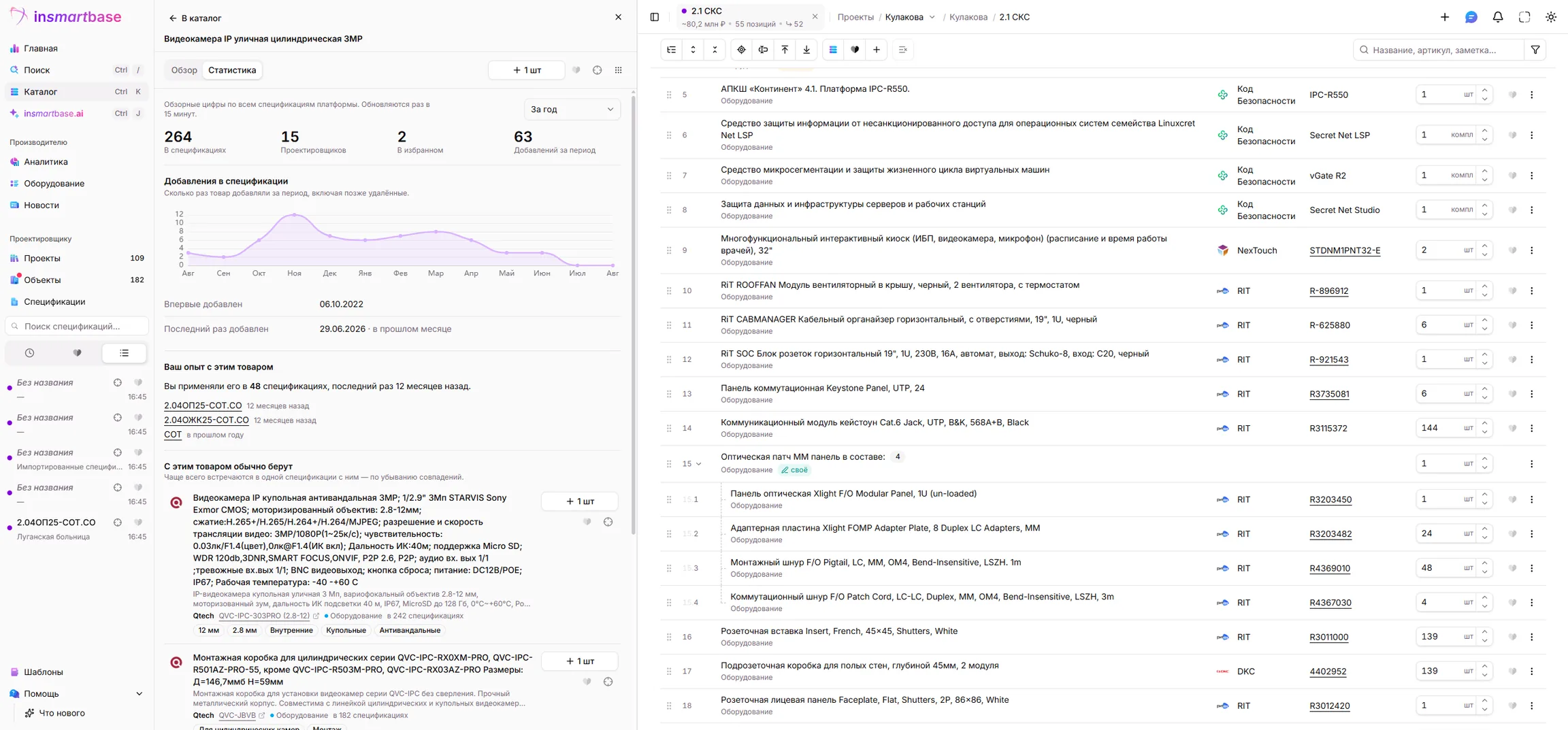Open article link R-896912
Viewport: 1568px width, 730px height.
pyautogui.click(x=1328, y=291)
